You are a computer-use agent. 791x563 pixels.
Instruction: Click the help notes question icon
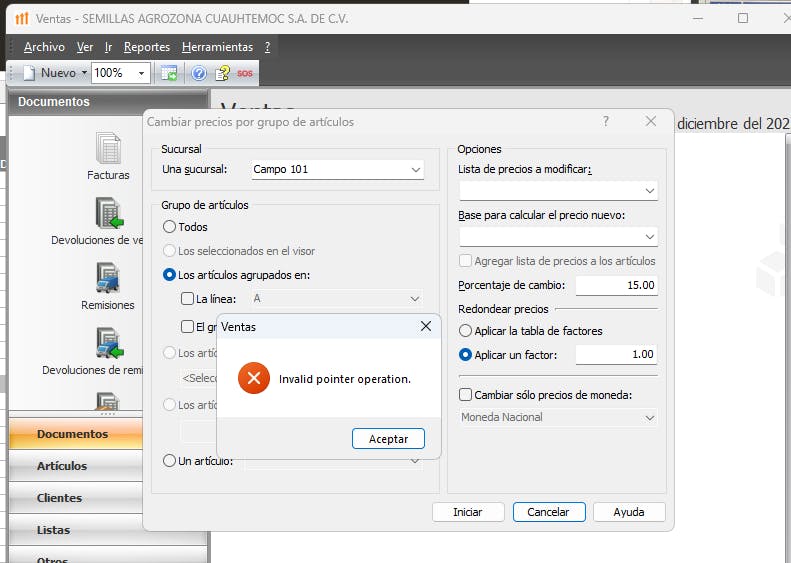(x=222, y=74)
